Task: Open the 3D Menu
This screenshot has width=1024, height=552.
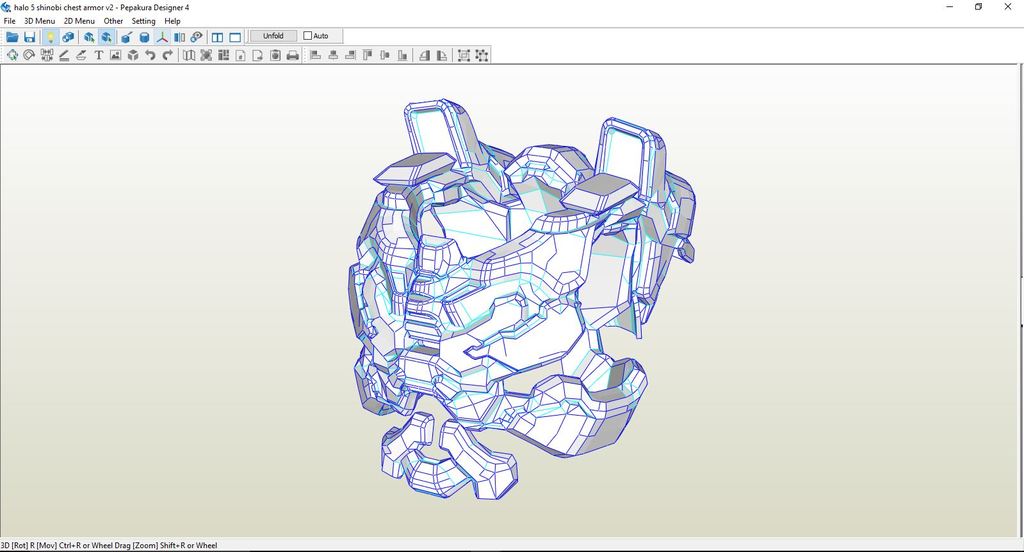Action: 40,21
